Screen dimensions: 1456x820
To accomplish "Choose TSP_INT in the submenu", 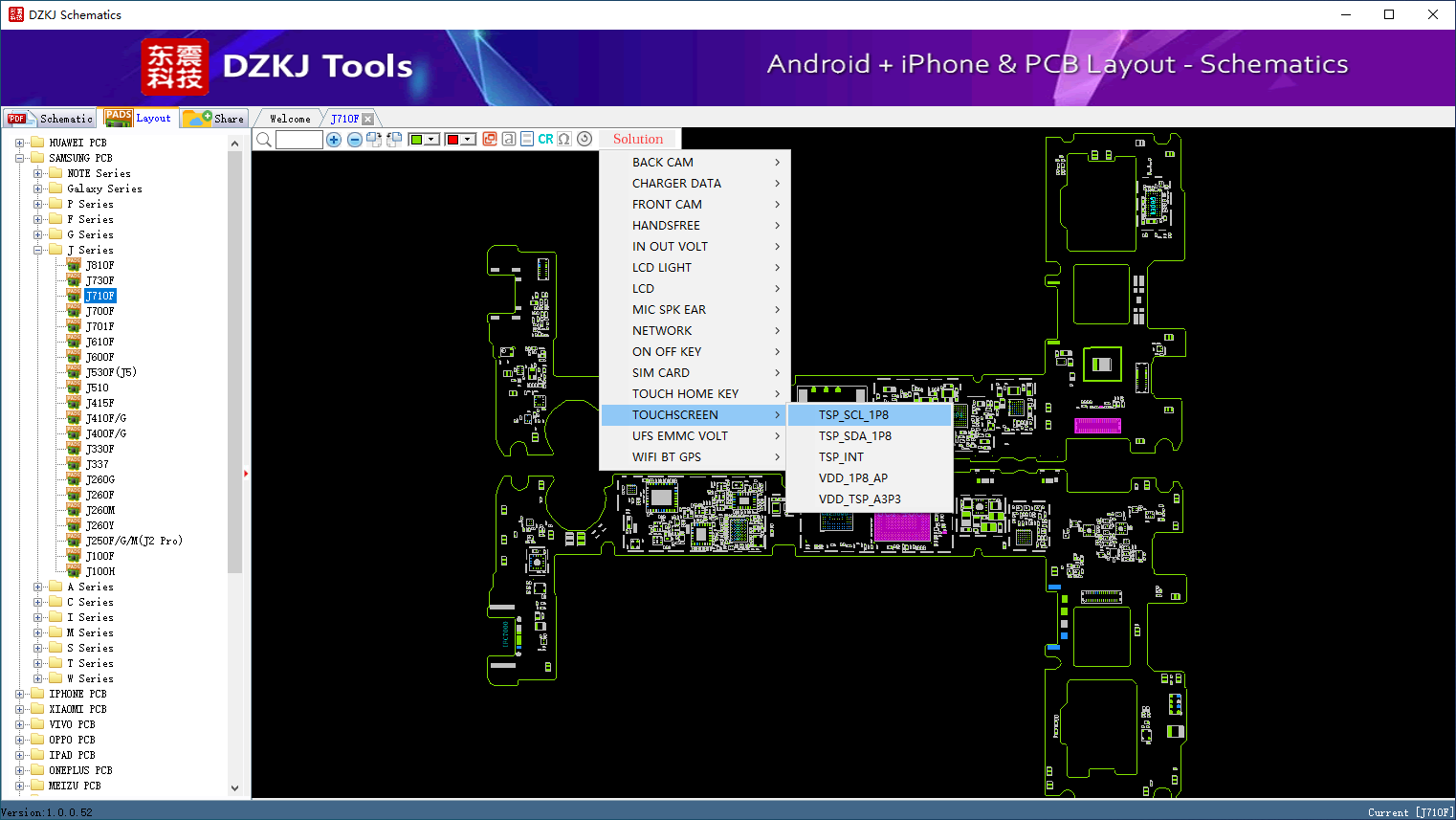I will [x=869, y=457].
